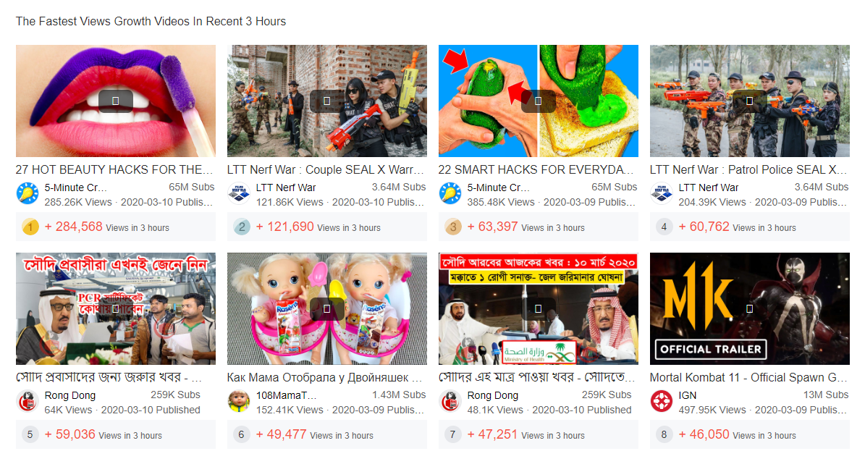Click the 5-Minute Crafts avatar under smart hacks video
This screenshot has width=865, height=451.
[x=450, y=194]
